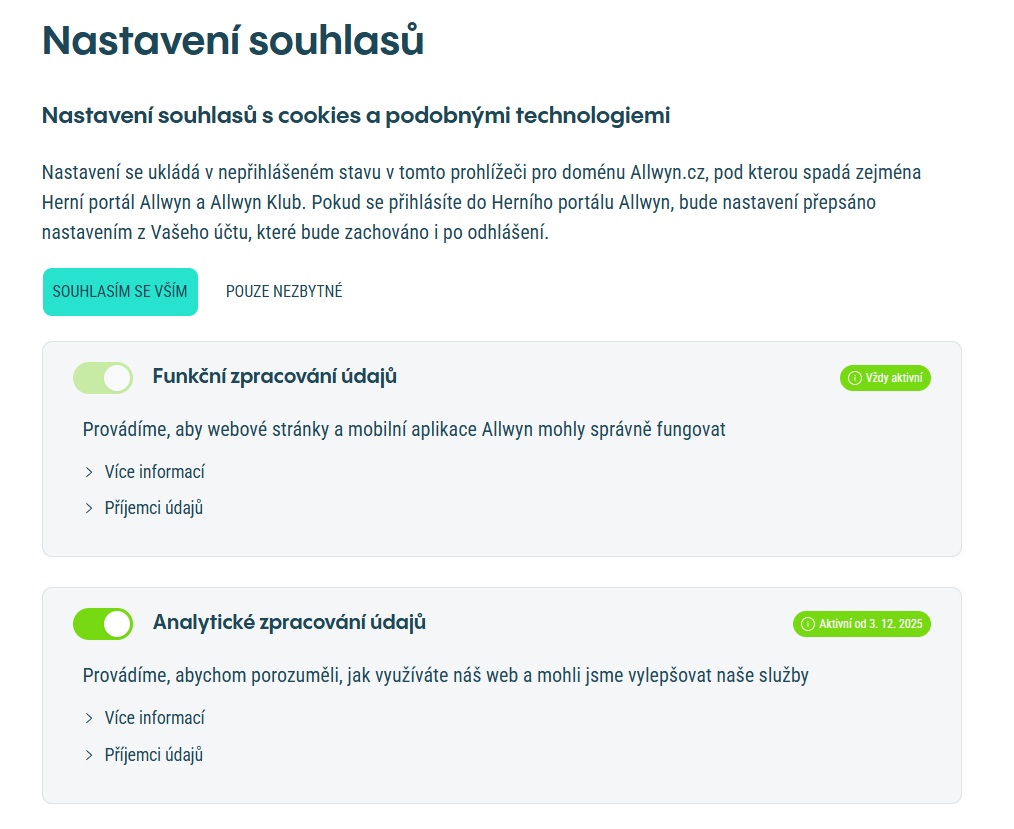Click the chevron arrow beside Příjemci údajů under Funkční
The image size is (1014, 829).
click(x=89, y=508)
